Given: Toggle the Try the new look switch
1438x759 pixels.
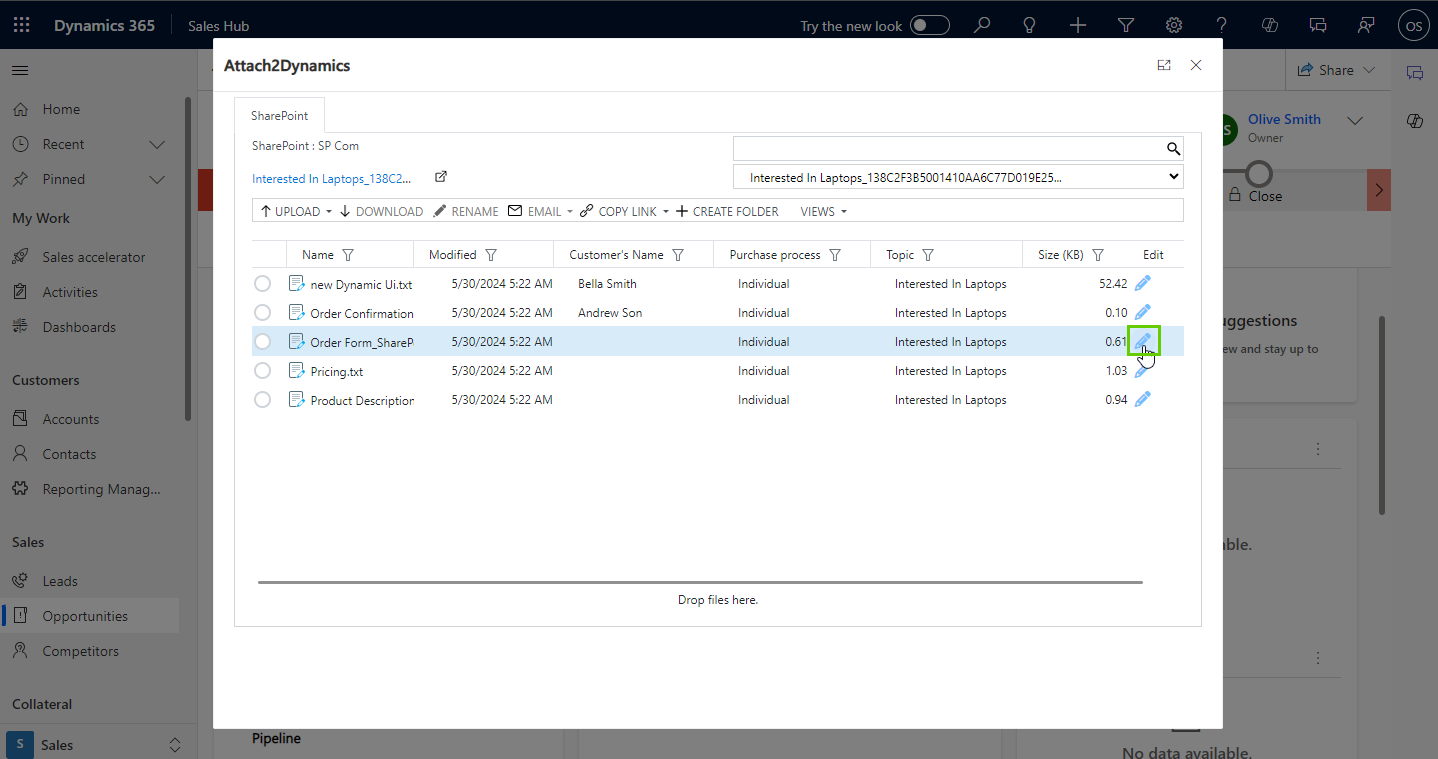Looking at the screenshot, I should pos(929,25).
